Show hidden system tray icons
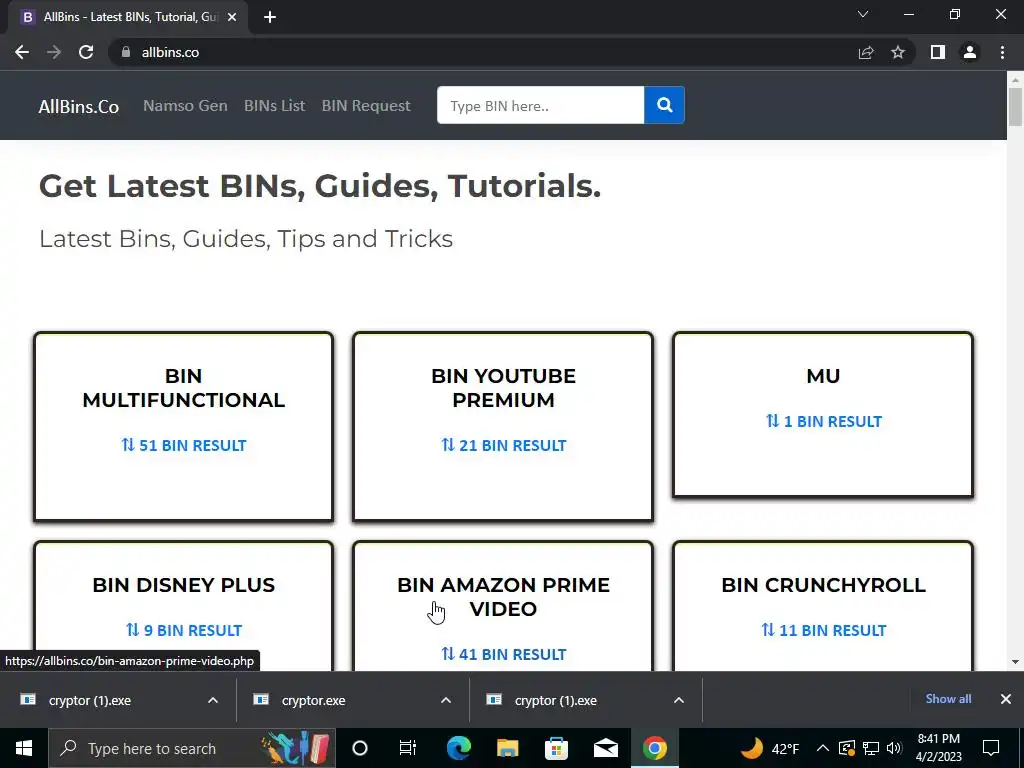 (x=823, y=748)
